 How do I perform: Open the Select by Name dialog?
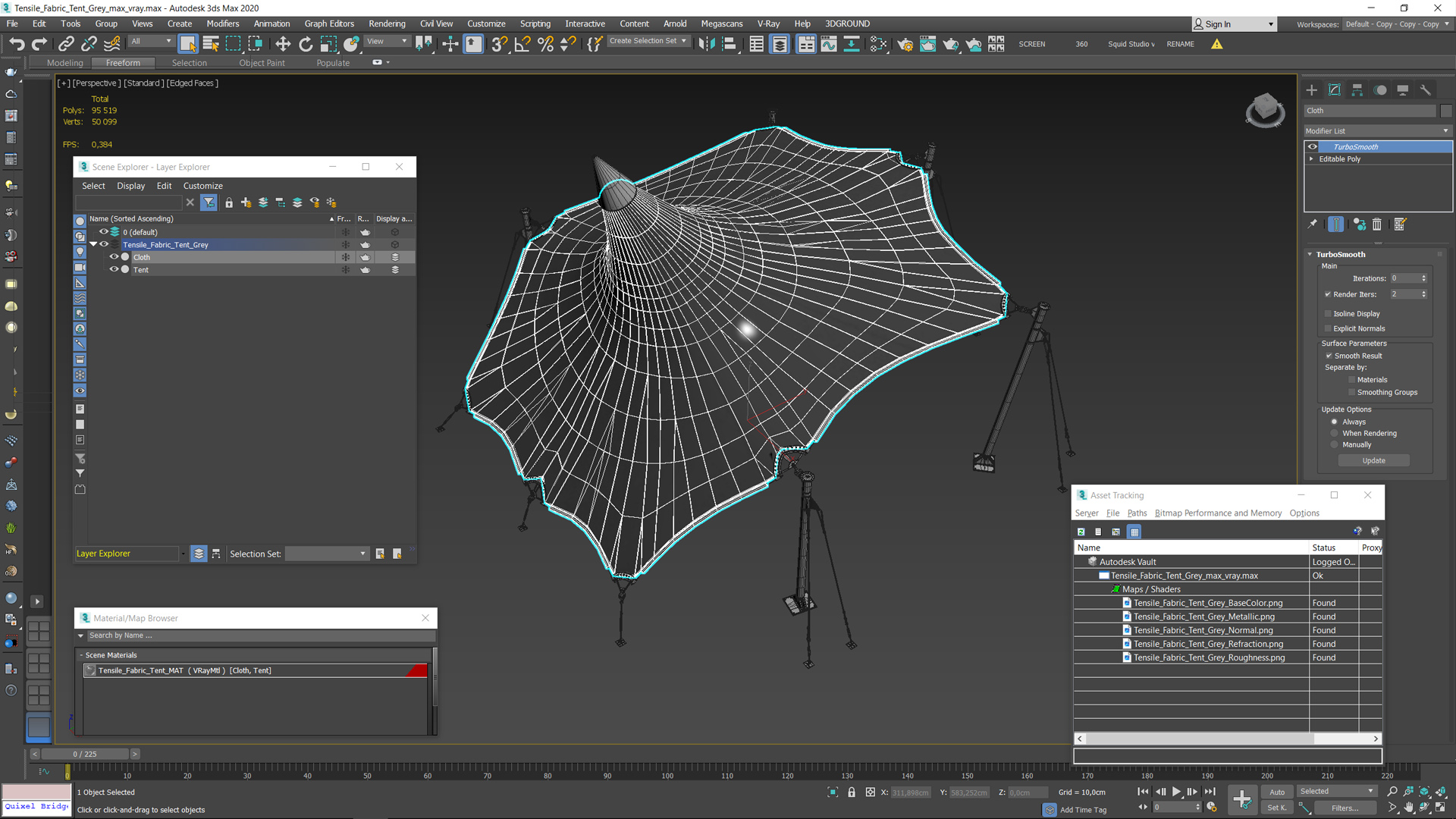pos(211,44)
